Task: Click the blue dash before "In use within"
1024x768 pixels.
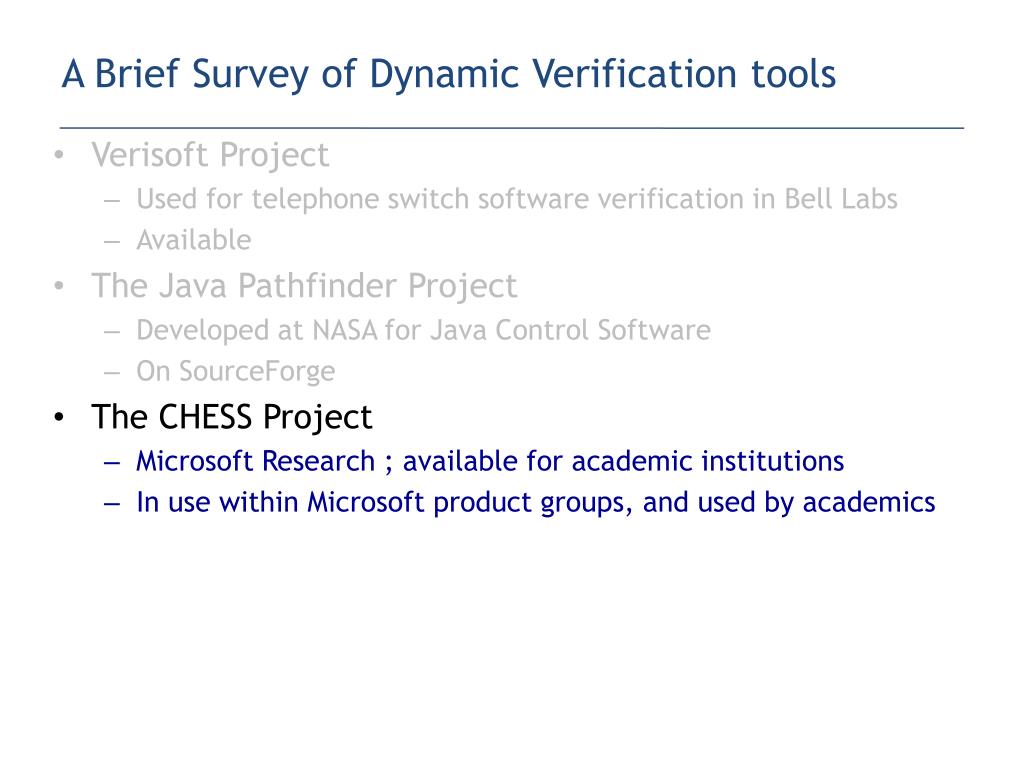Action: 111,503
